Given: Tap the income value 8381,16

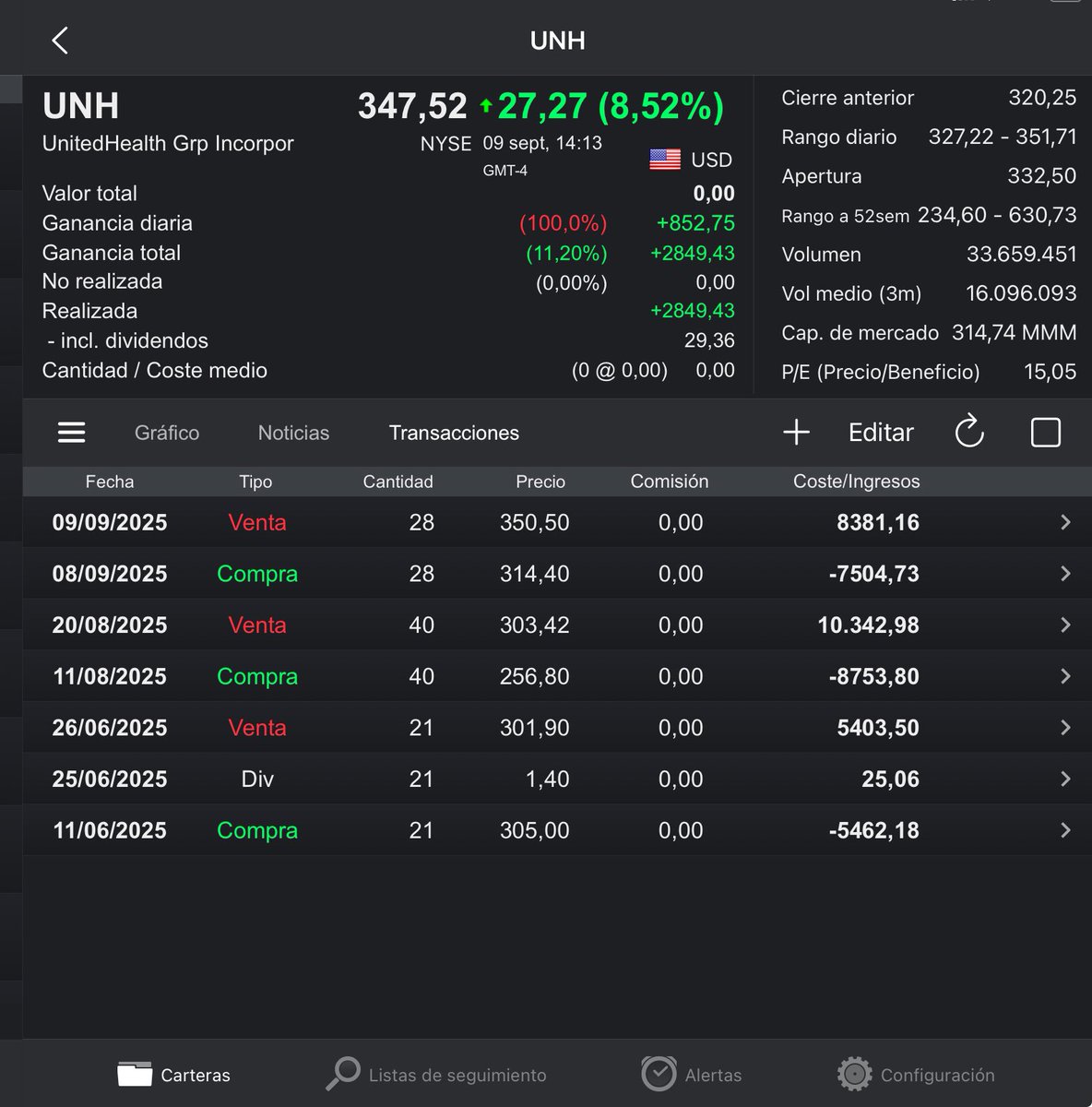Looking at the screenshot, I should pyautogui.click(x=878, y=522).
